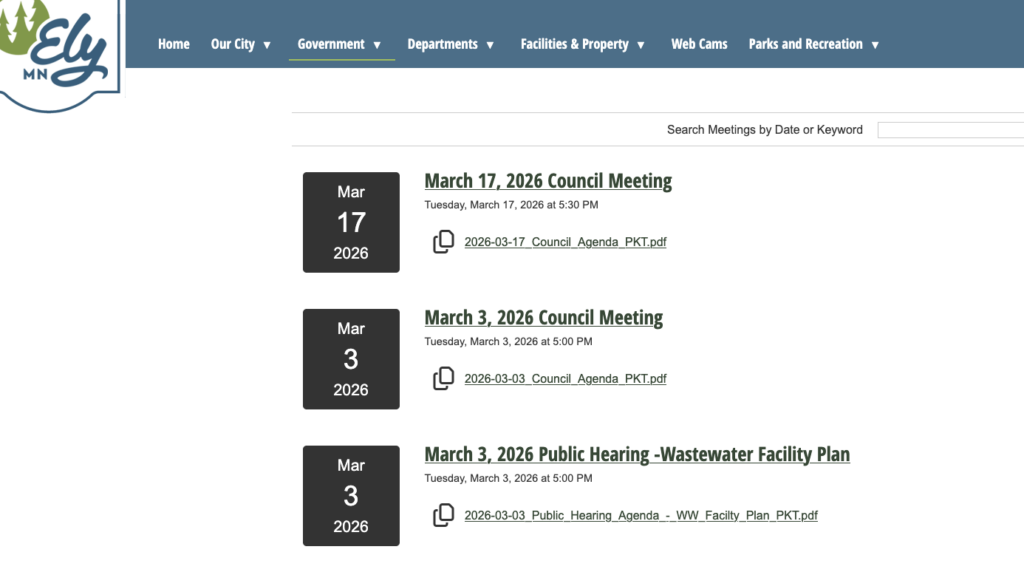The height and width of the screenshot is (572, 1024).
Task: Click the Ely MN city logo
Action: tap(60, 52)
